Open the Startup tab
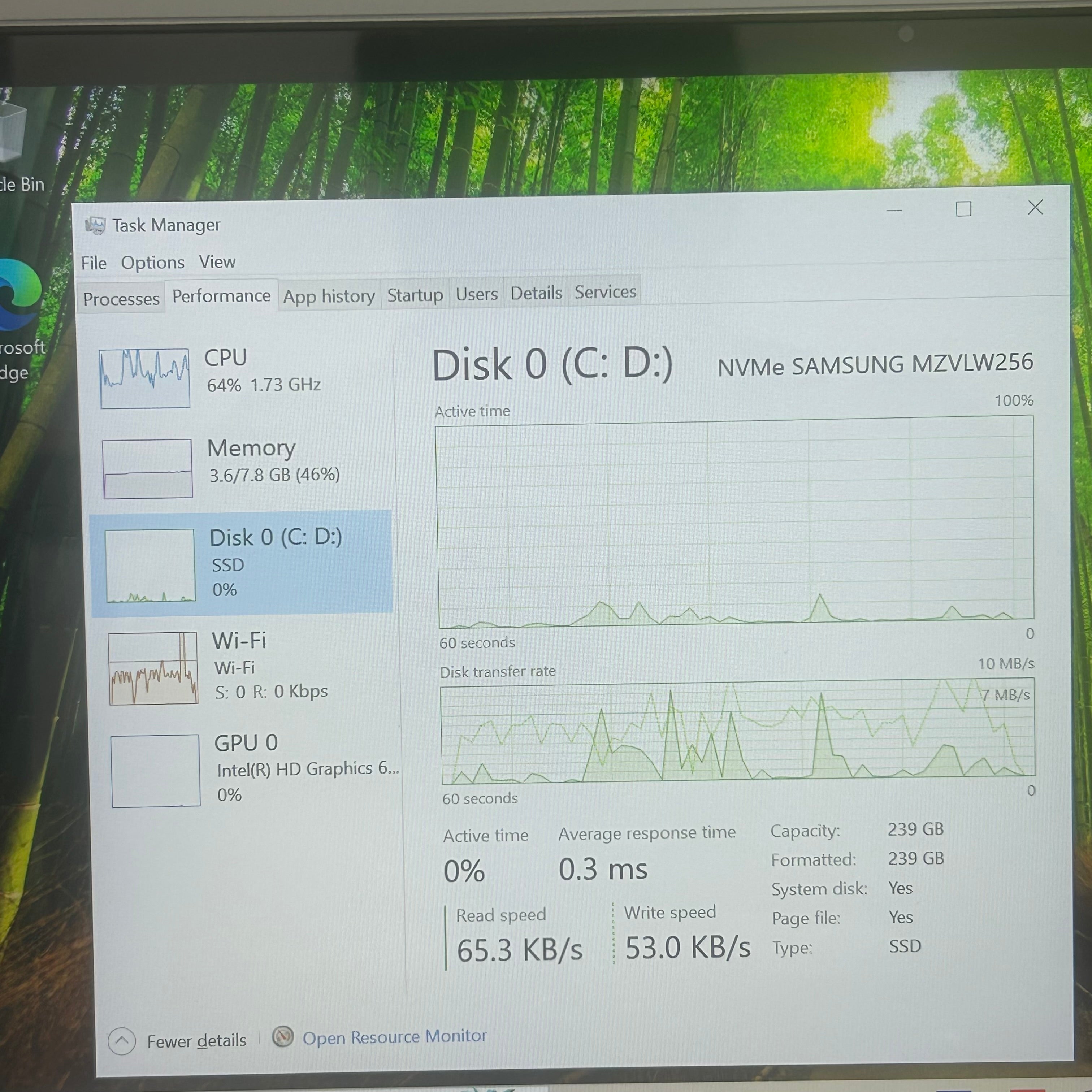This screenshot has height=1092, width=1092. point(415,295)
